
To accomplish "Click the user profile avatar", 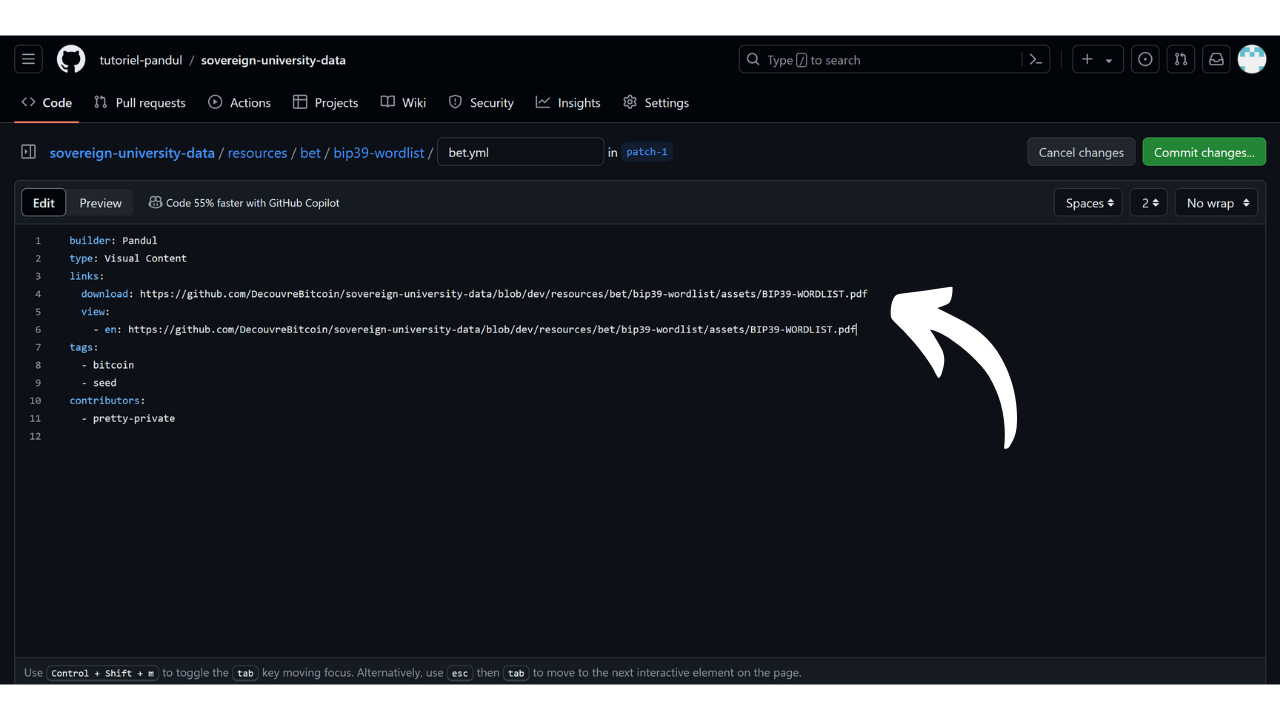I will [1252, 60].
